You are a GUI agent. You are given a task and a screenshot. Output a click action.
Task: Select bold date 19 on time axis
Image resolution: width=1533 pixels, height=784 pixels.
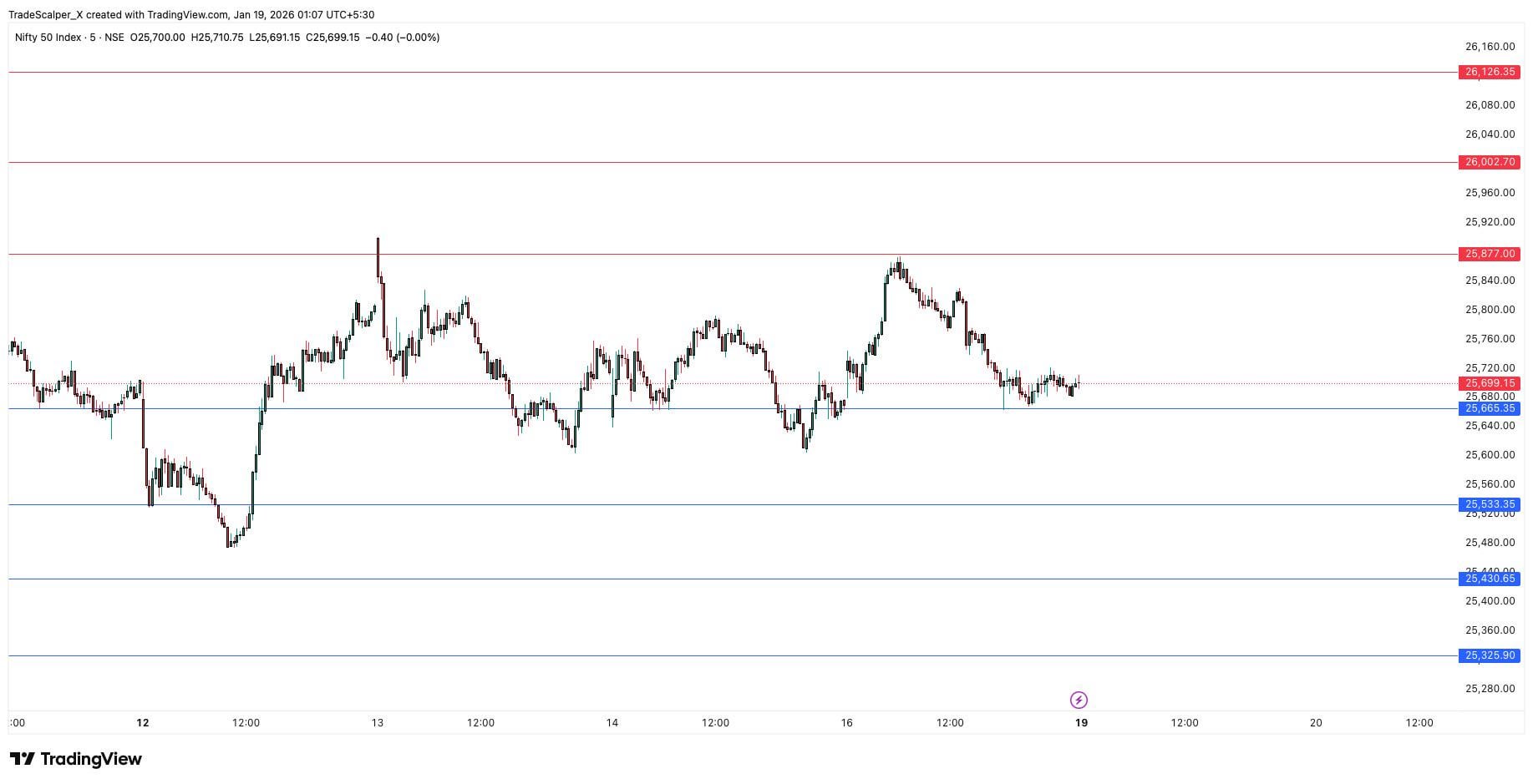click(x=1081, y=723)
